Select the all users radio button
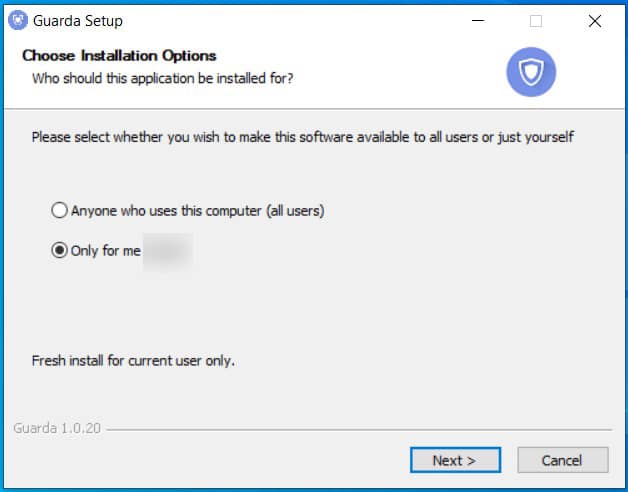This screenshot has width=628, height=492. 59,210
